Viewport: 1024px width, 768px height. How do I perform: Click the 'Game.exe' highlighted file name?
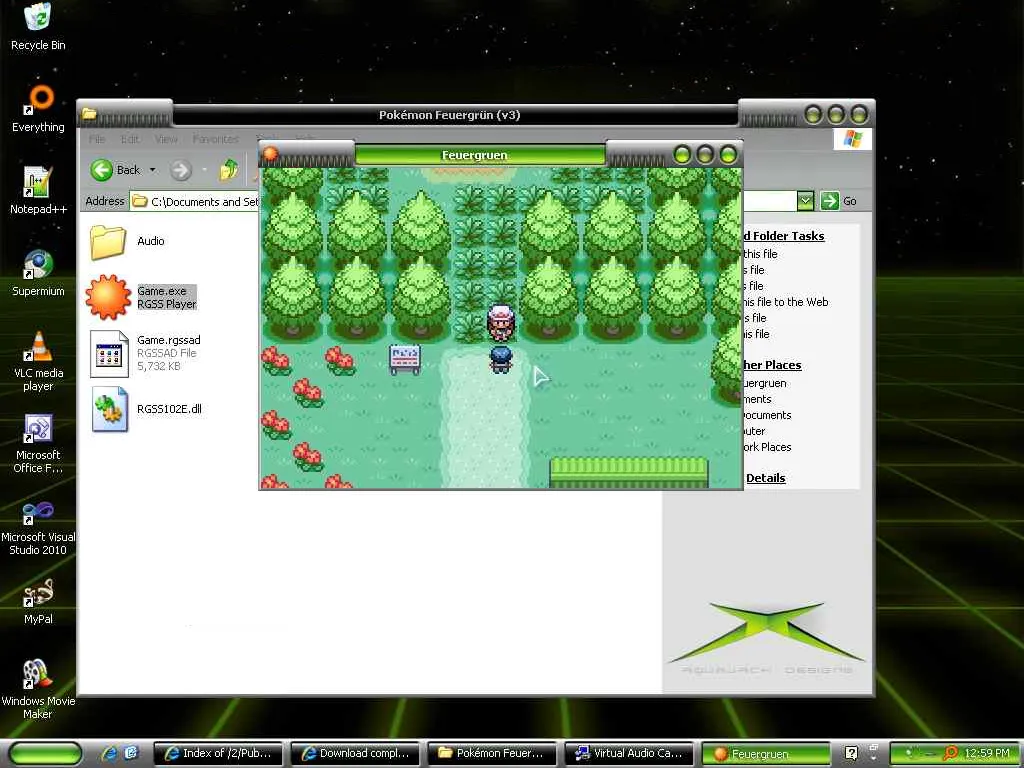(x=161, y=291)
